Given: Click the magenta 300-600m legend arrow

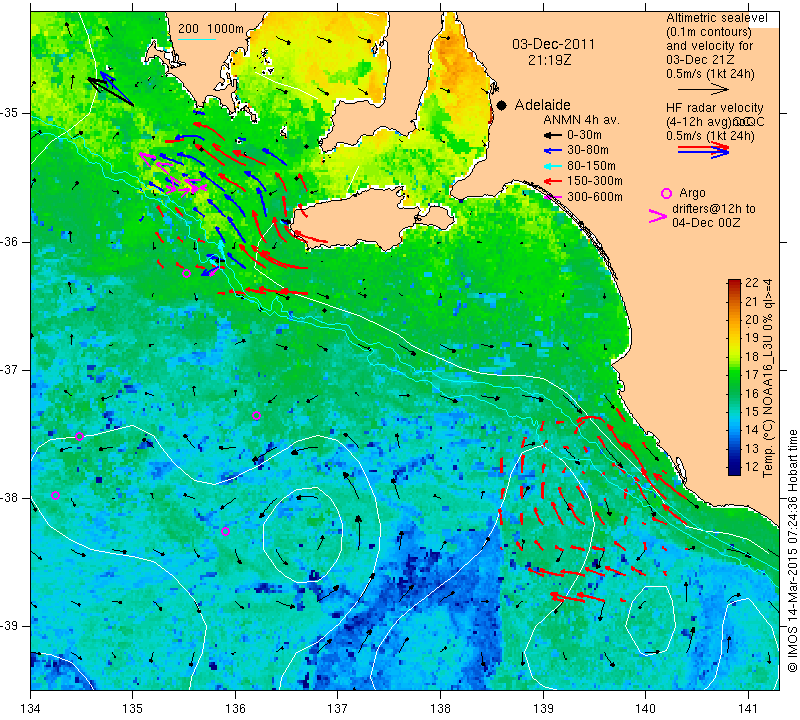Looking at the screenshot, I should tap(553, 197).
